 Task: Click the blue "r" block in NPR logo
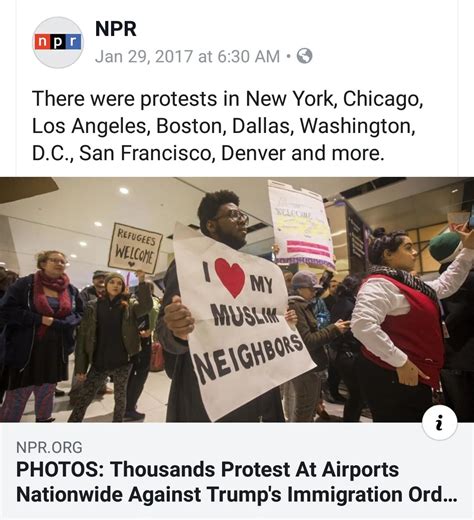pos(74,42)
